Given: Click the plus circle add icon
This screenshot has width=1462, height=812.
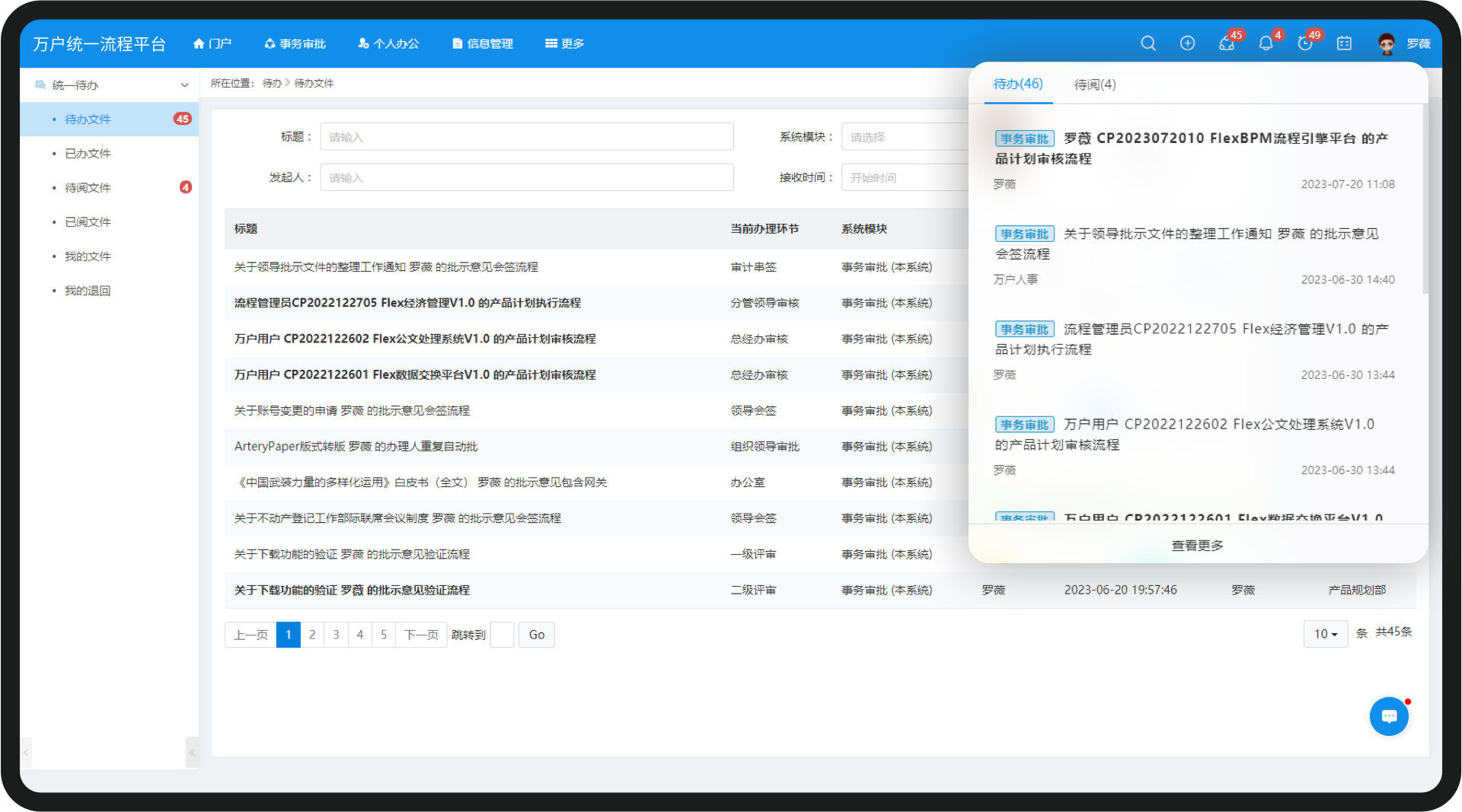Looking at the screenshot, I should pyautogui.click(x=1187, y=43).
